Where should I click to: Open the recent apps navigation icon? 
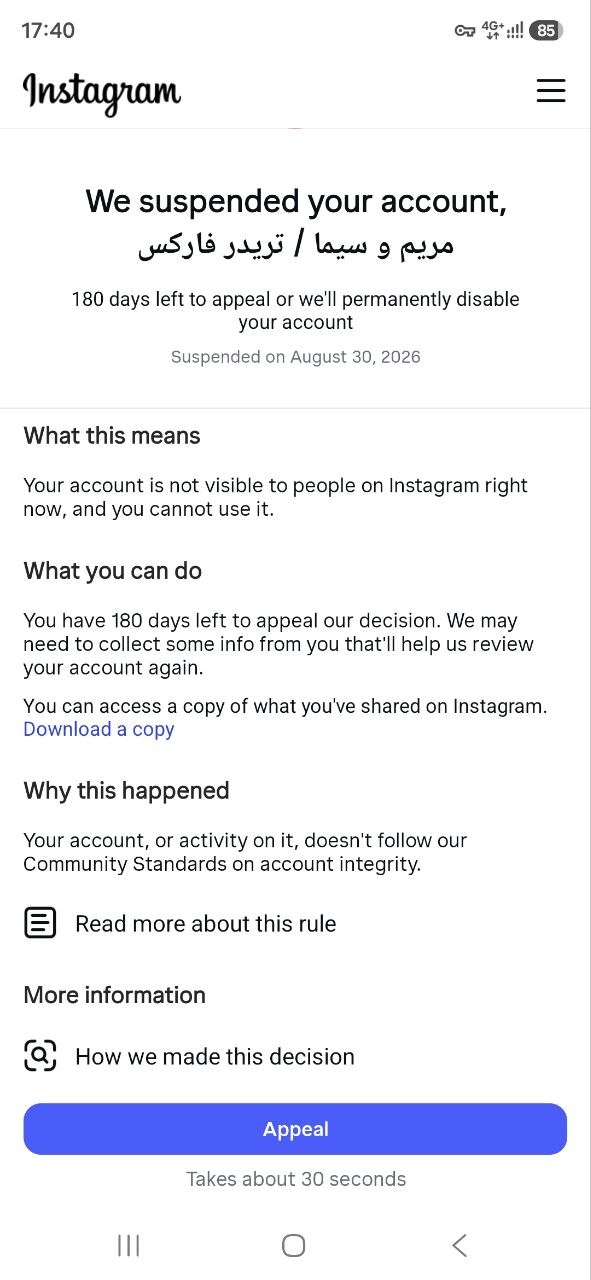(x=128, y=1245)
